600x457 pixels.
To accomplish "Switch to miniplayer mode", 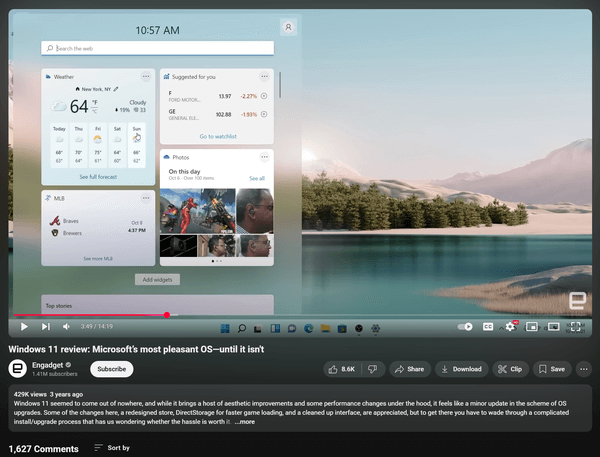I will [x=532, y=326].
